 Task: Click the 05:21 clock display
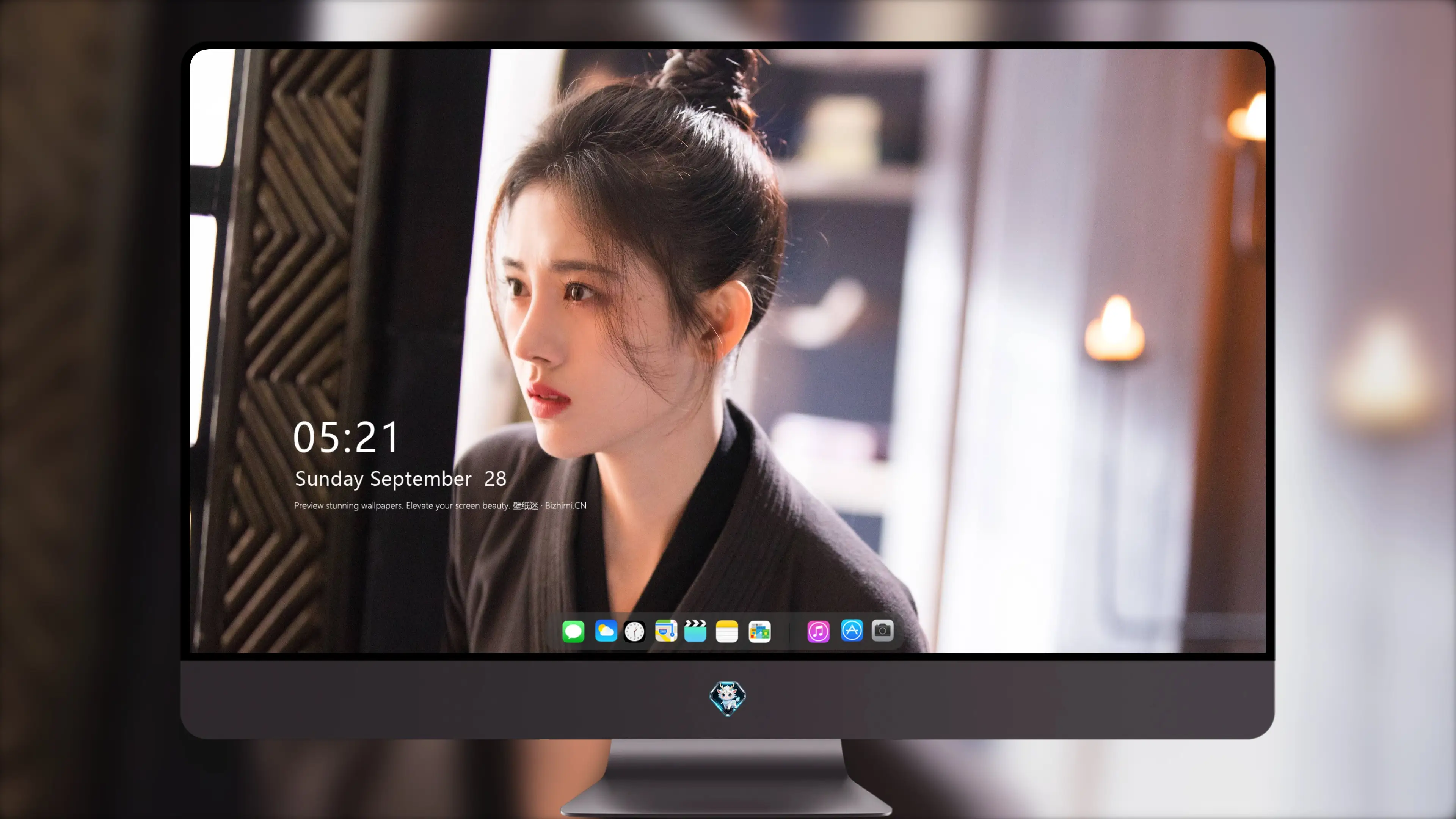click(x=346, y=438)
